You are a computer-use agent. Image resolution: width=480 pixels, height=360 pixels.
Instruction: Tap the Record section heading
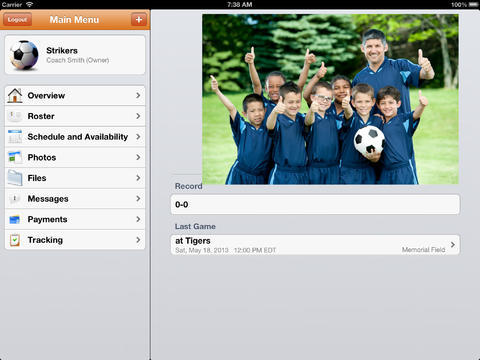click(x=189, y=186)
